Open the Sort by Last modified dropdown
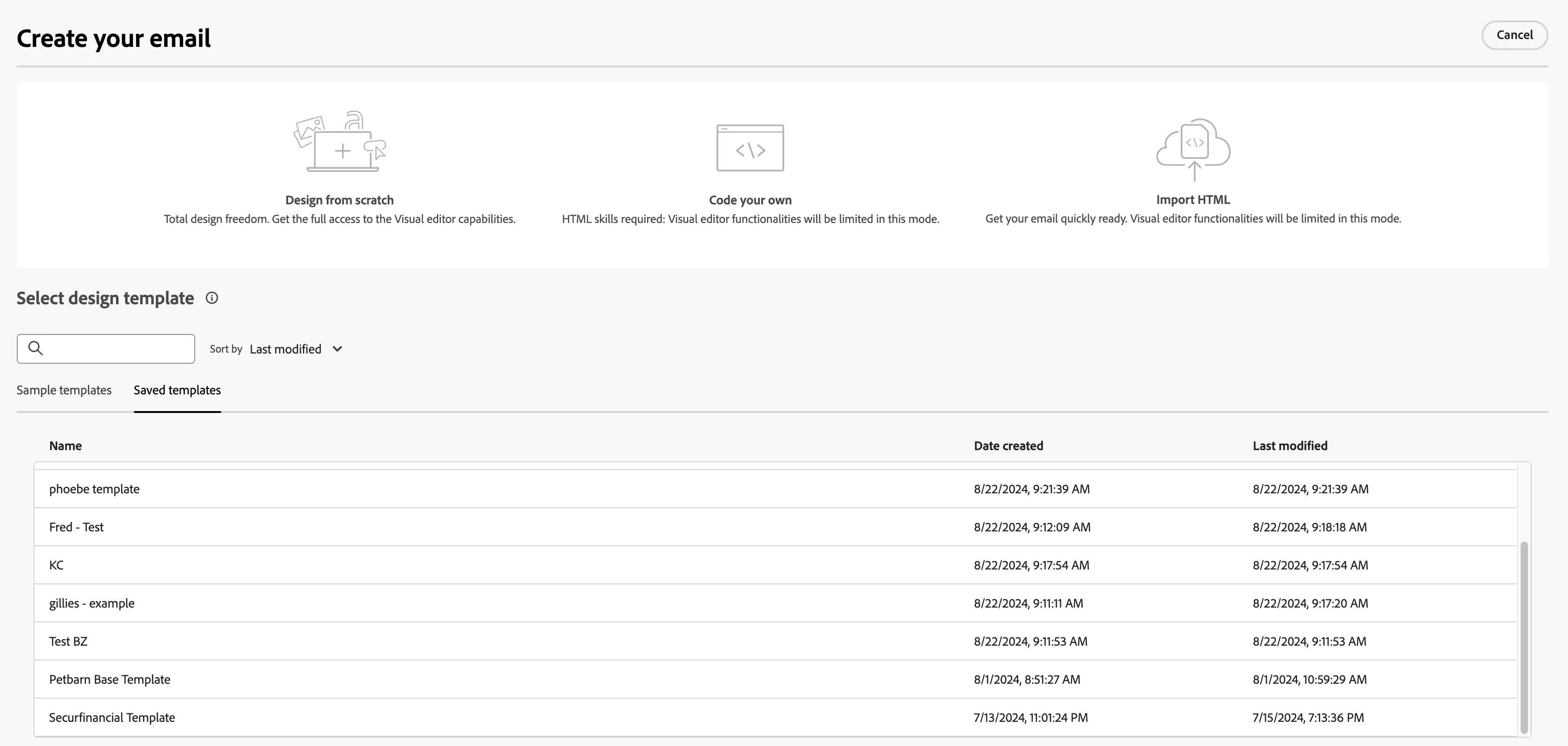Screen dimensions: 1568x746 [x=296, y=349]
